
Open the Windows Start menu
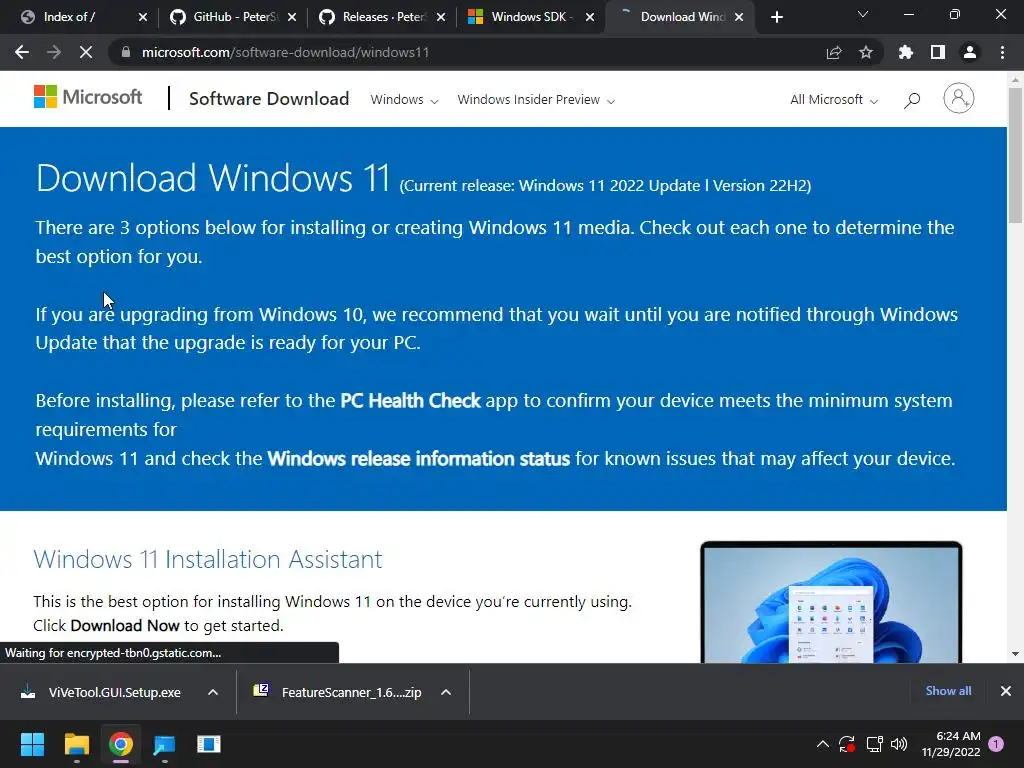pos(32,744)
